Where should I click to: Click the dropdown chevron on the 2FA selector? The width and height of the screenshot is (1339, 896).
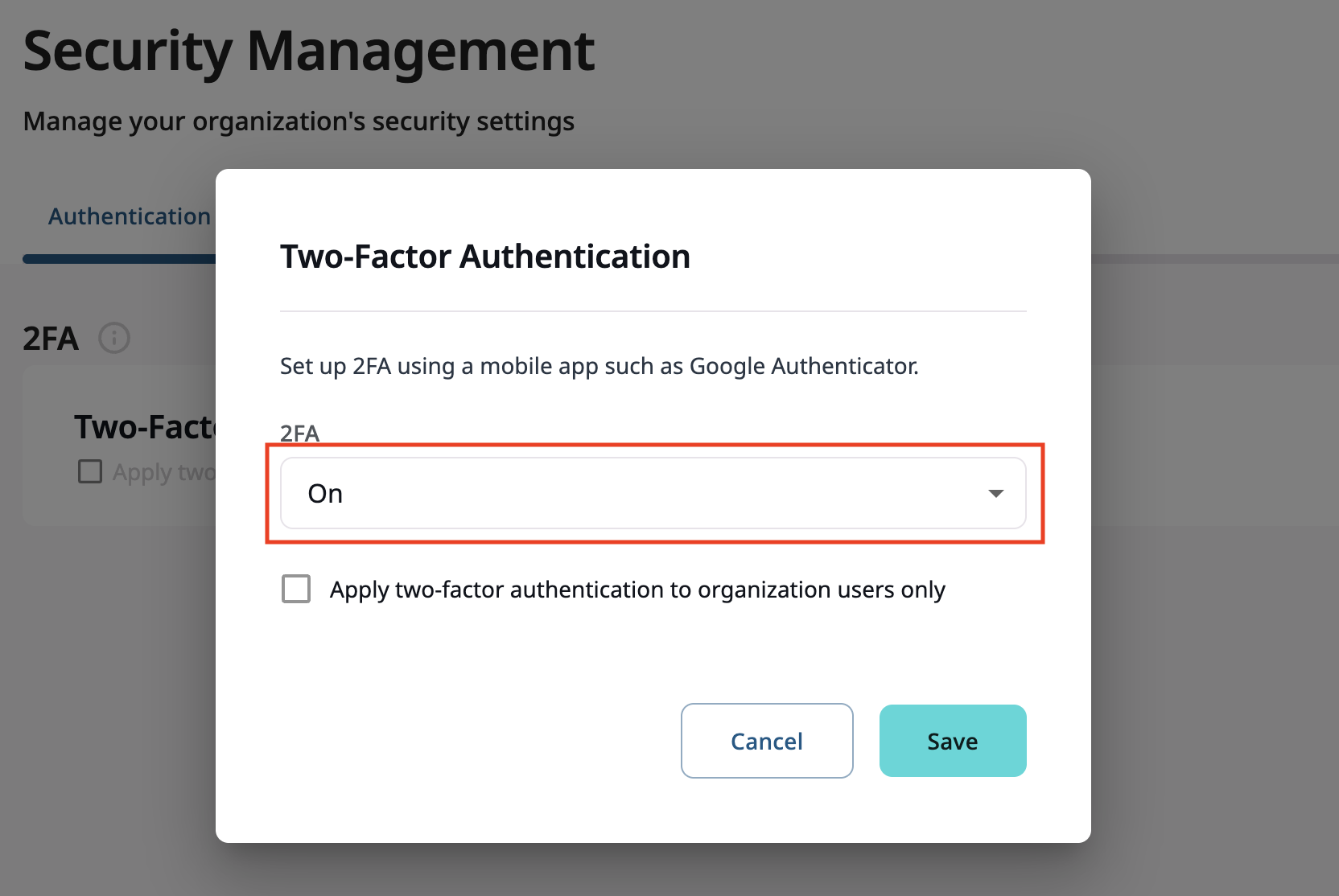(996, 493)
